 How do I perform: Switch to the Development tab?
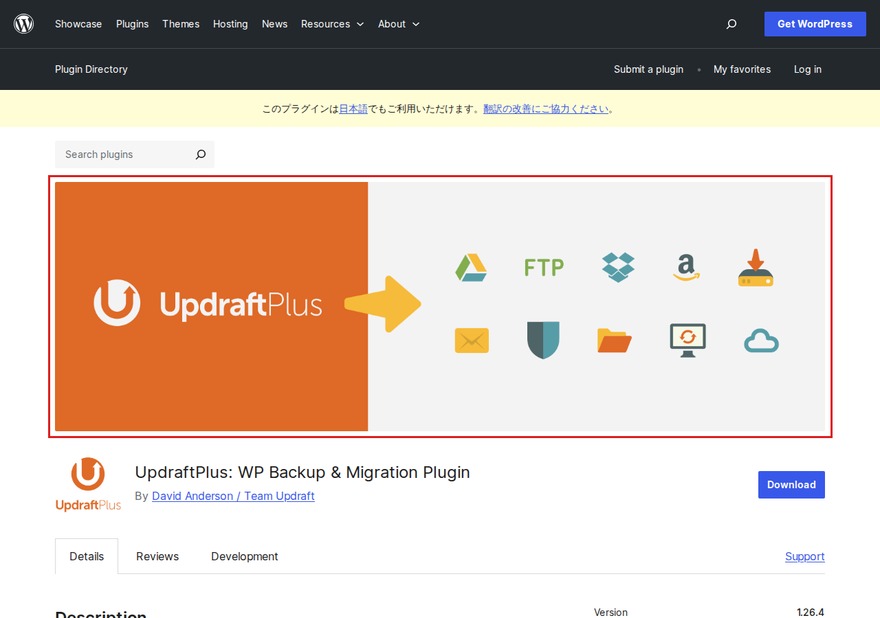click(x=244, y=556)
